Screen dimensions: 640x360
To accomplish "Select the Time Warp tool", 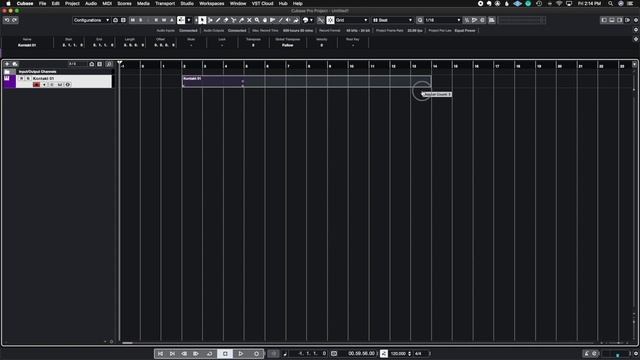I will click(x=273, y=20).
